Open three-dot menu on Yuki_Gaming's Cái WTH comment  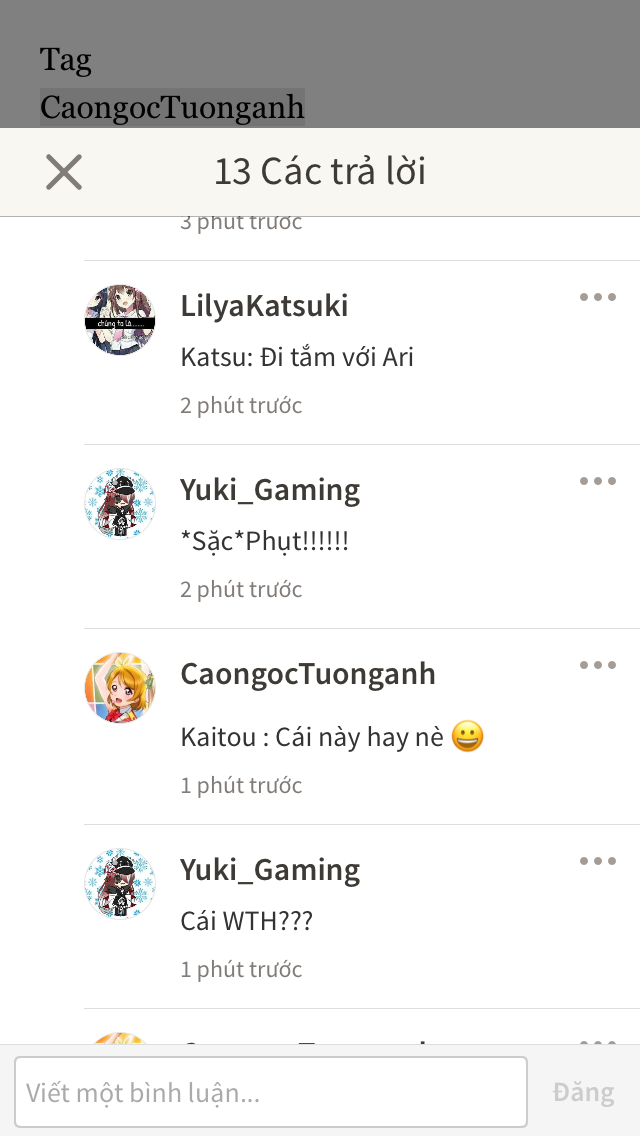[x=597, y=861]
